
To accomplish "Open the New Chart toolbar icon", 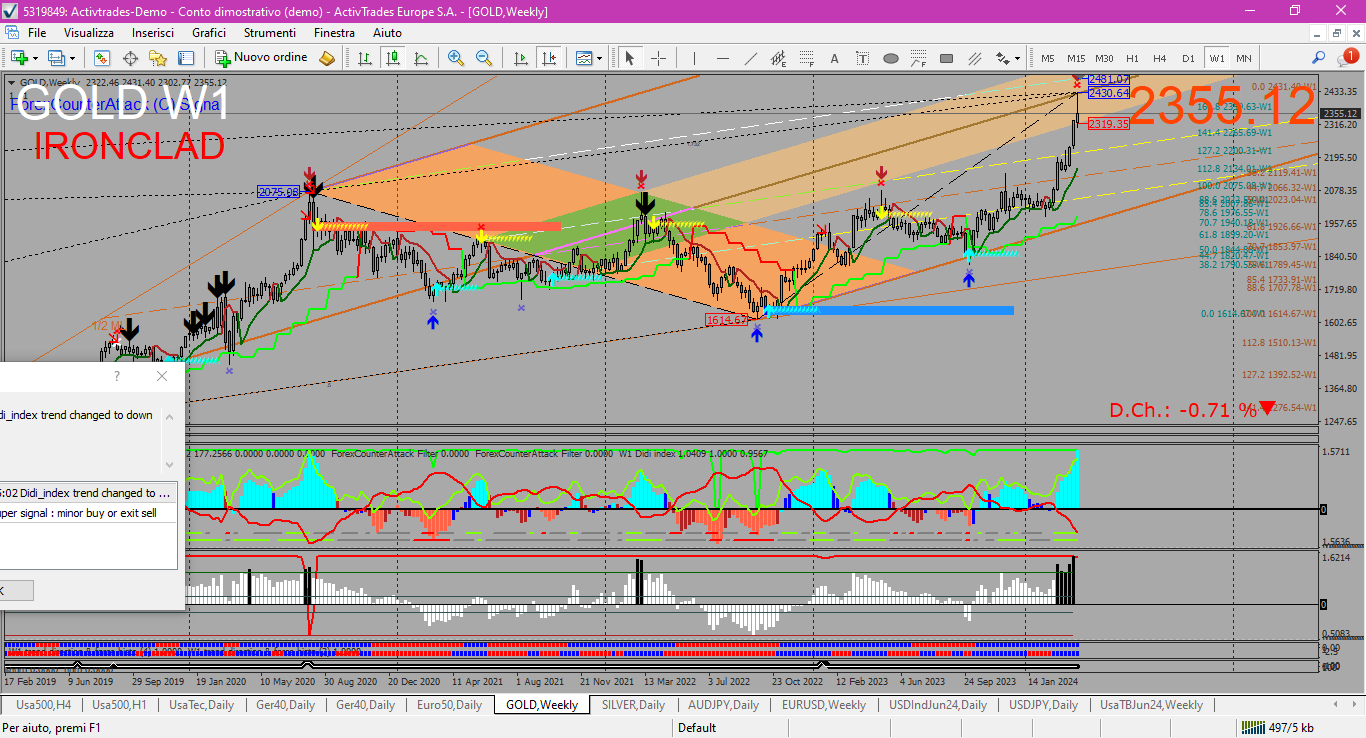I will coord(19,58).
